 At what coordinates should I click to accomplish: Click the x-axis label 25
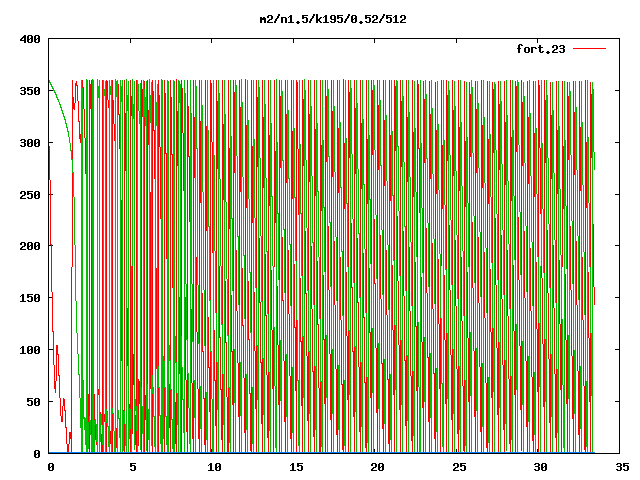[x=459, y=467]
